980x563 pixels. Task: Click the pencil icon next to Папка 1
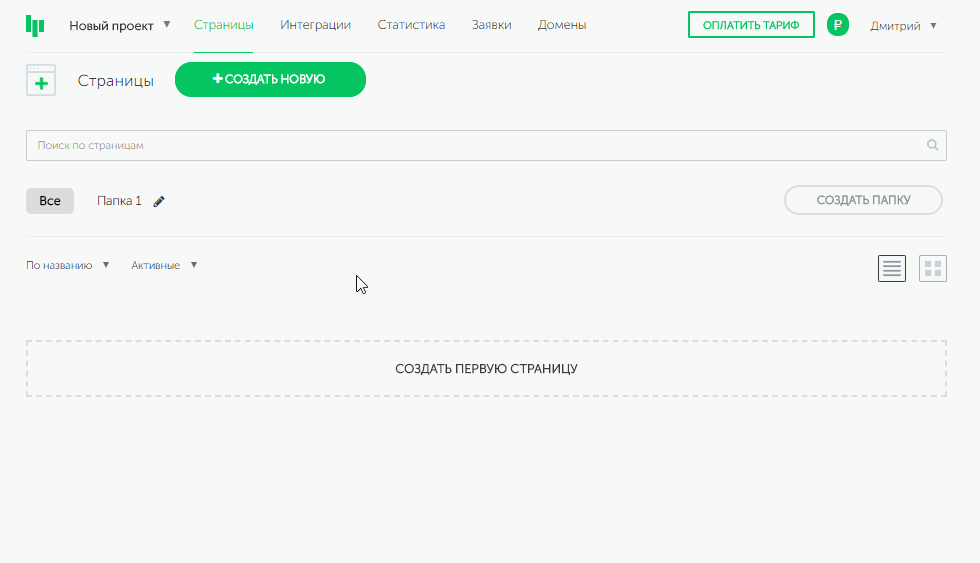point(159,201)
